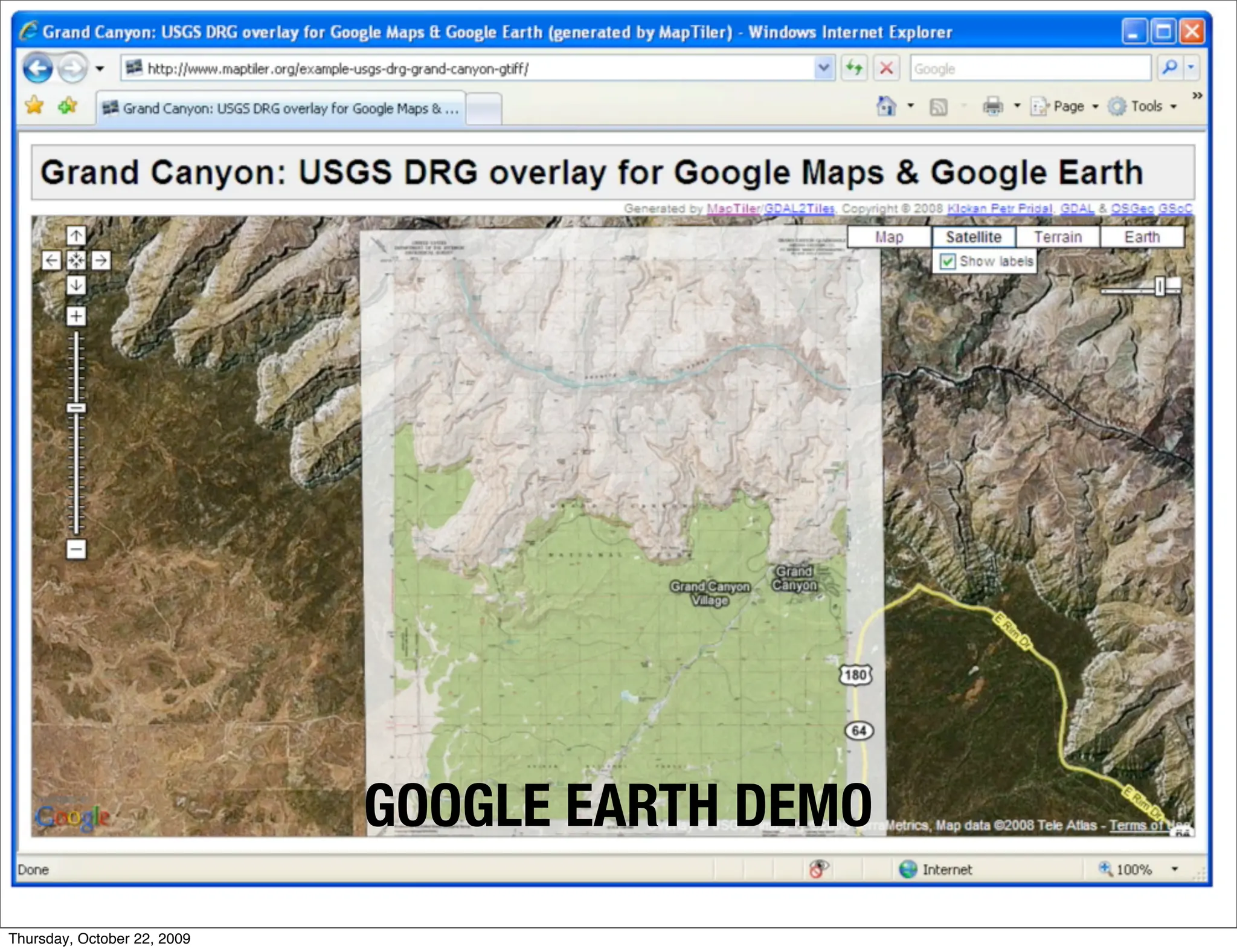The height and width of the screenshot is (952, 1237).
Task: Pan the map down
Action: [x=76, y=285]
